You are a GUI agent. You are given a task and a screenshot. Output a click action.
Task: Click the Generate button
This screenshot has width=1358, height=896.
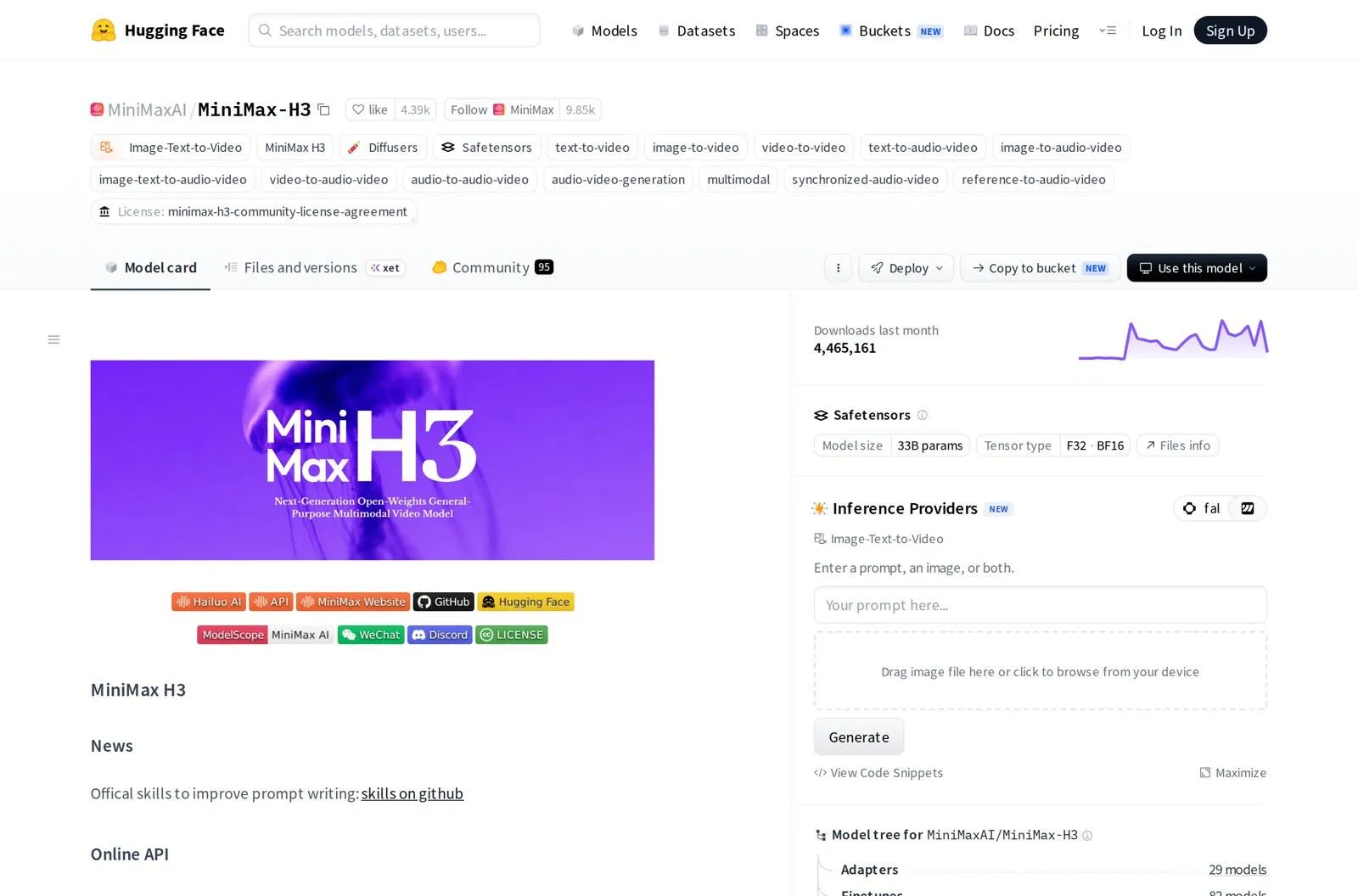[859, 736]
